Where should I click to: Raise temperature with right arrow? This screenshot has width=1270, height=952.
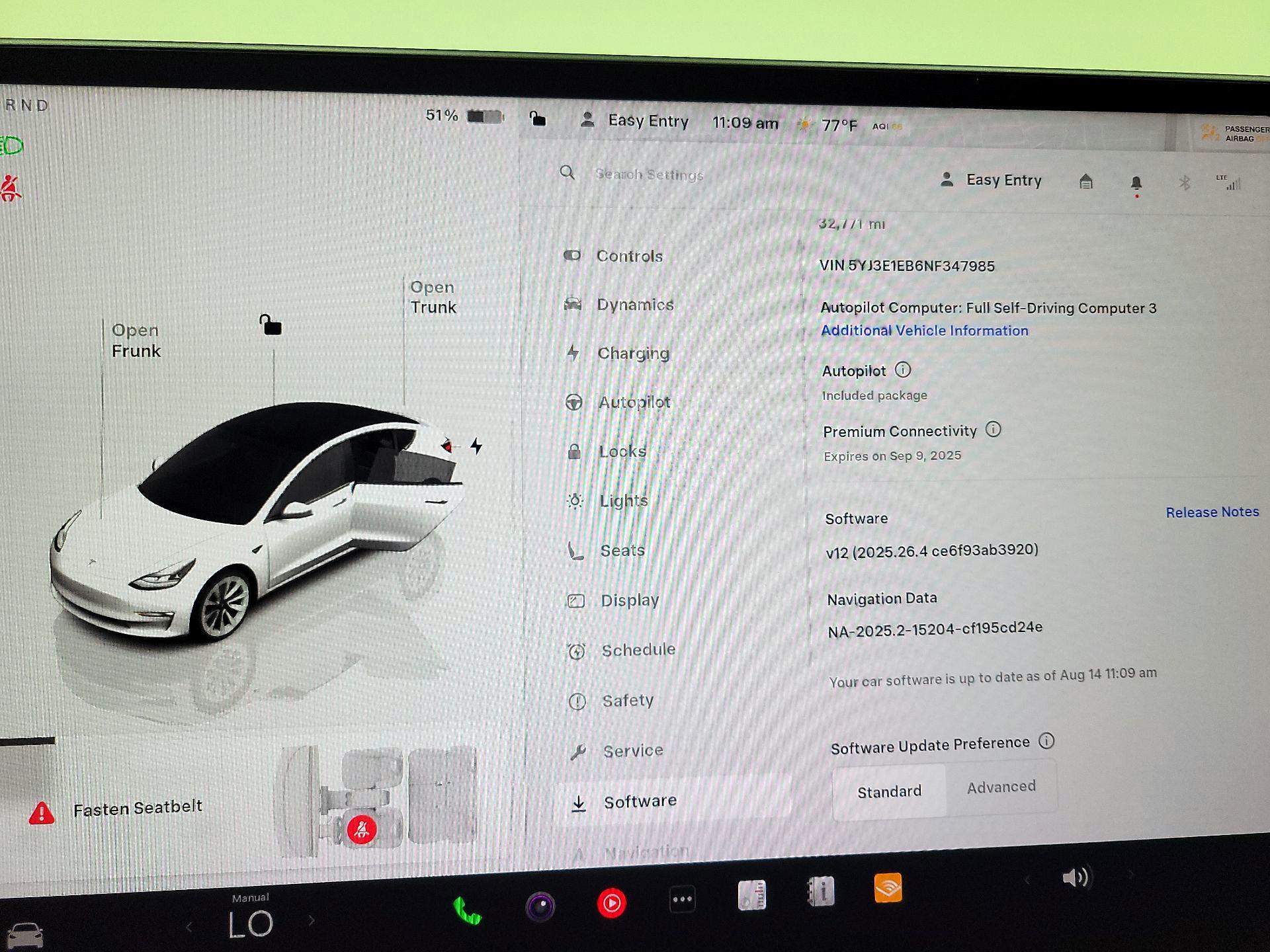point(312,920)
